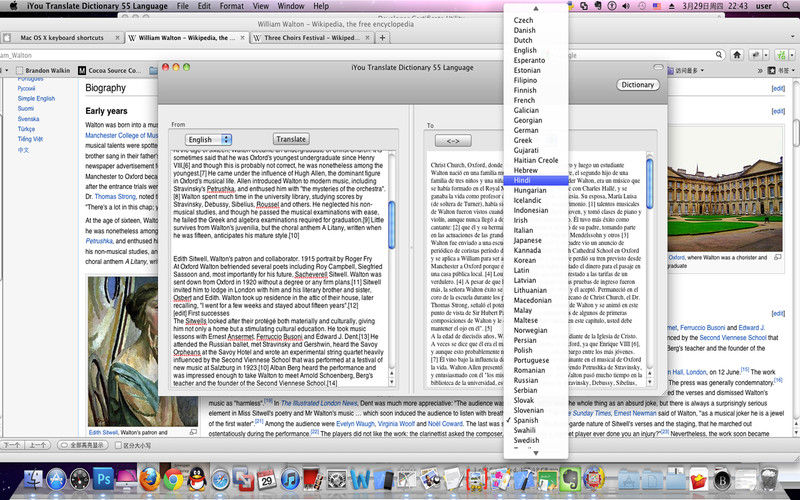Open the blue W Dock icon
800x500 pixels.
[x=360, y=480]
